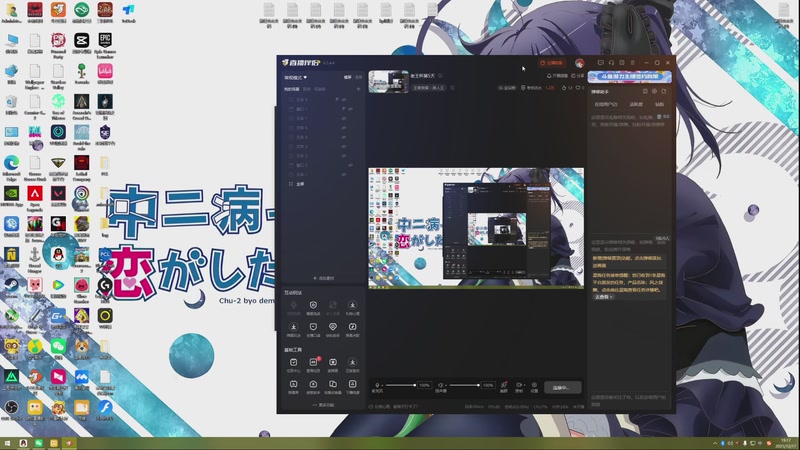Open the licensed music star tool

click(x=352, y=364)
